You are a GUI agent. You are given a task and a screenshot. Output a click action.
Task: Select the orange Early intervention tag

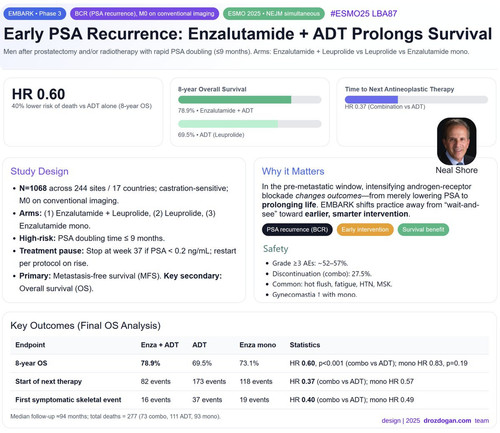[365, 230]
